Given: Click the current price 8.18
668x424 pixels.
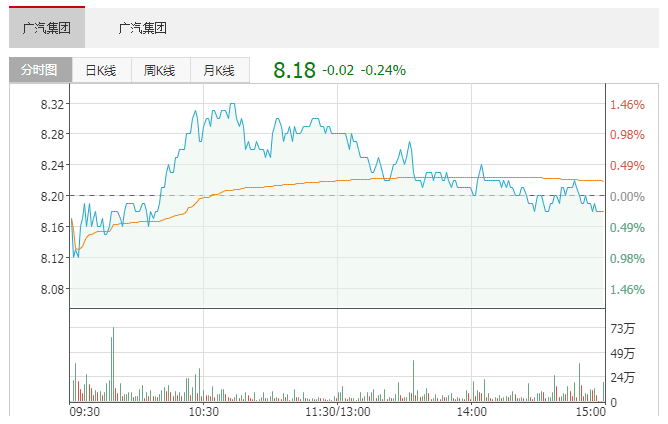Looking at the screenshot, I should pos(294,70).
